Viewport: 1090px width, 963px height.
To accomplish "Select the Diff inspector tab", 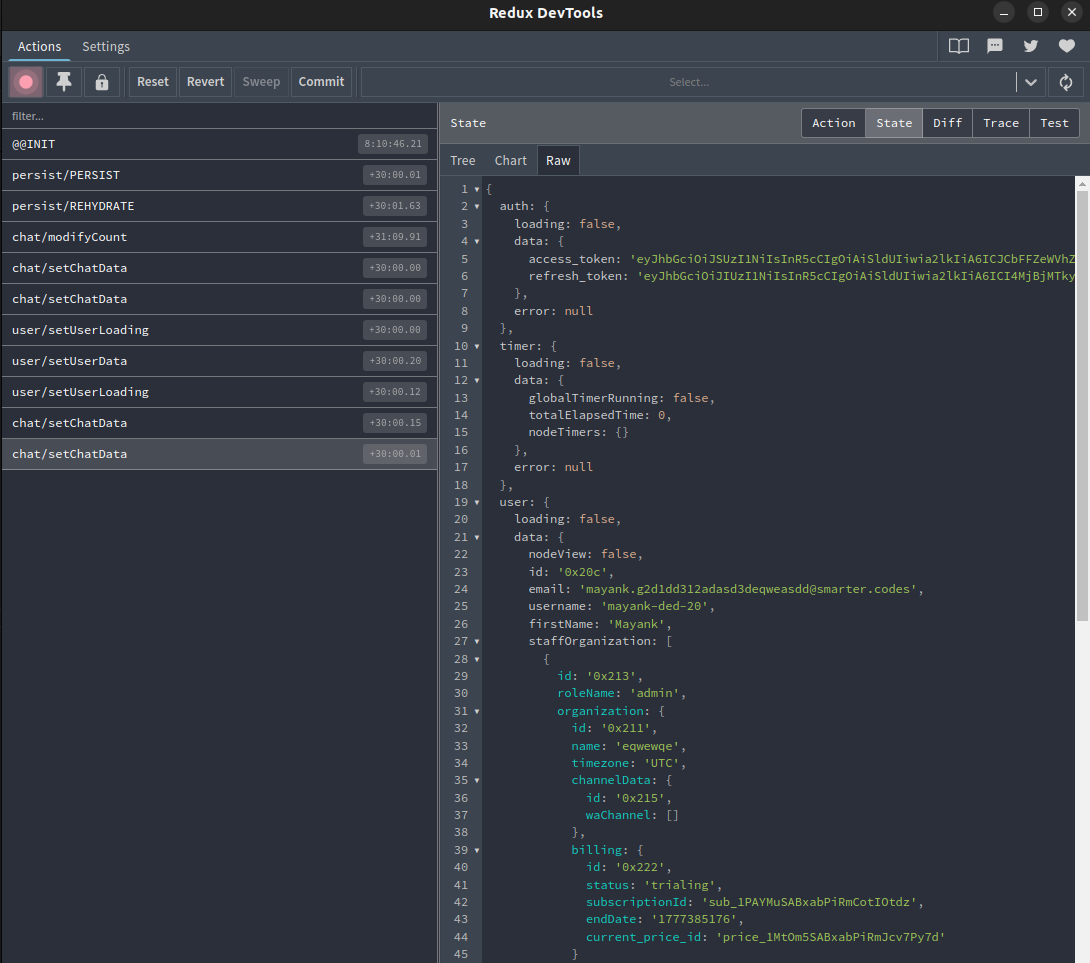I will (x=947, y=123).
